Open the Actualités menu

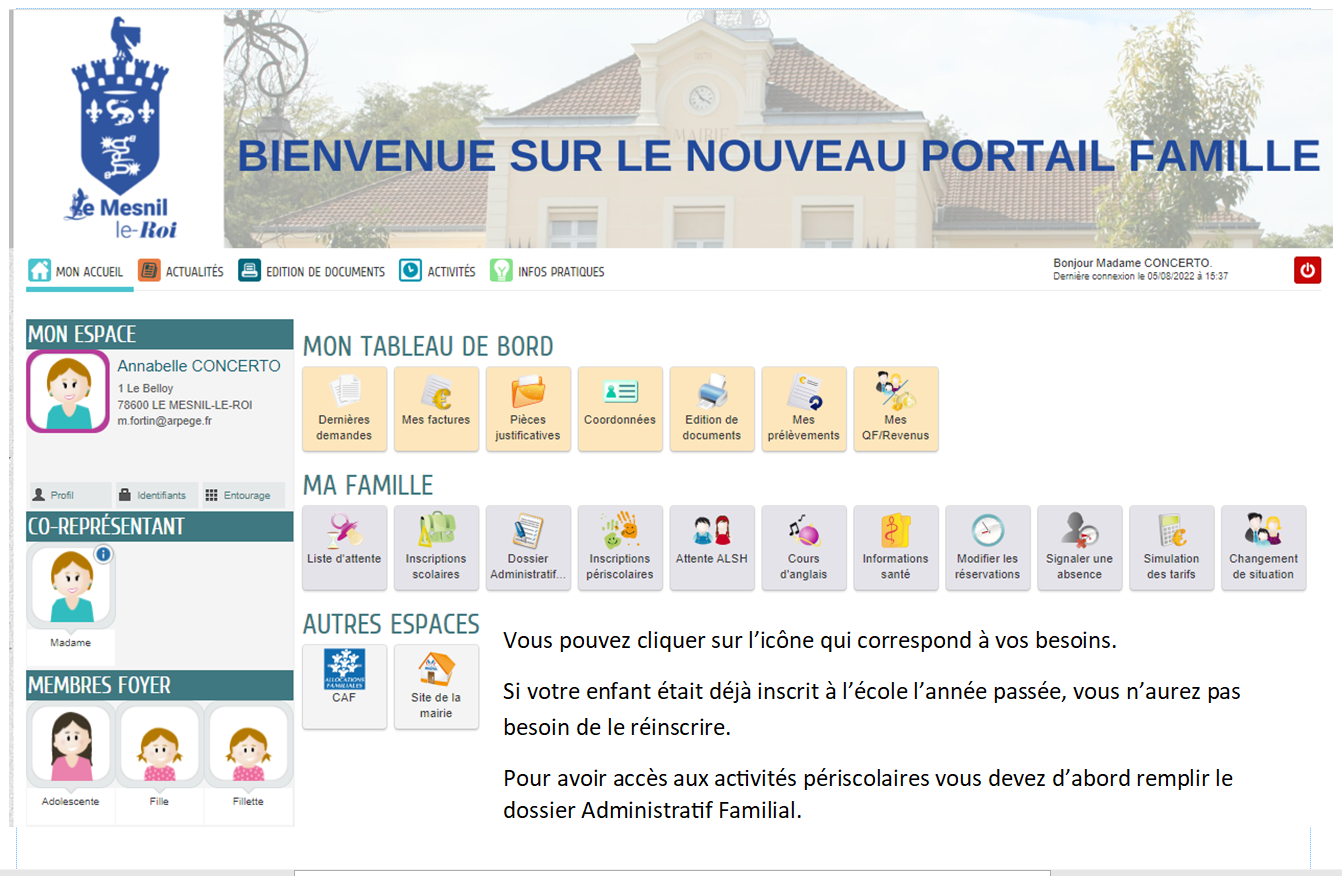coord(181,271)
